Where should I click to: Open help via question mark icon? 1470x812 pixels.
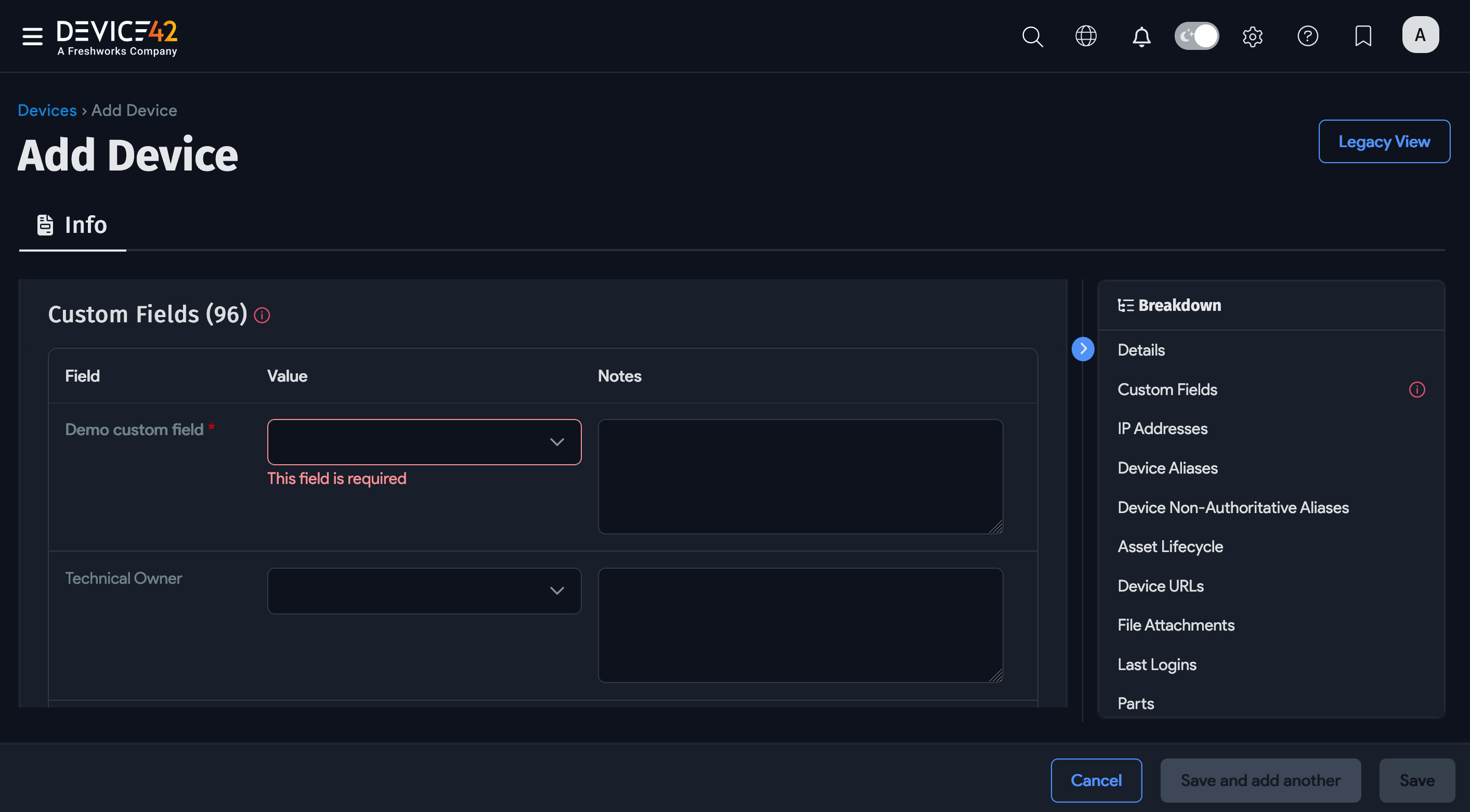[1308, 36]
